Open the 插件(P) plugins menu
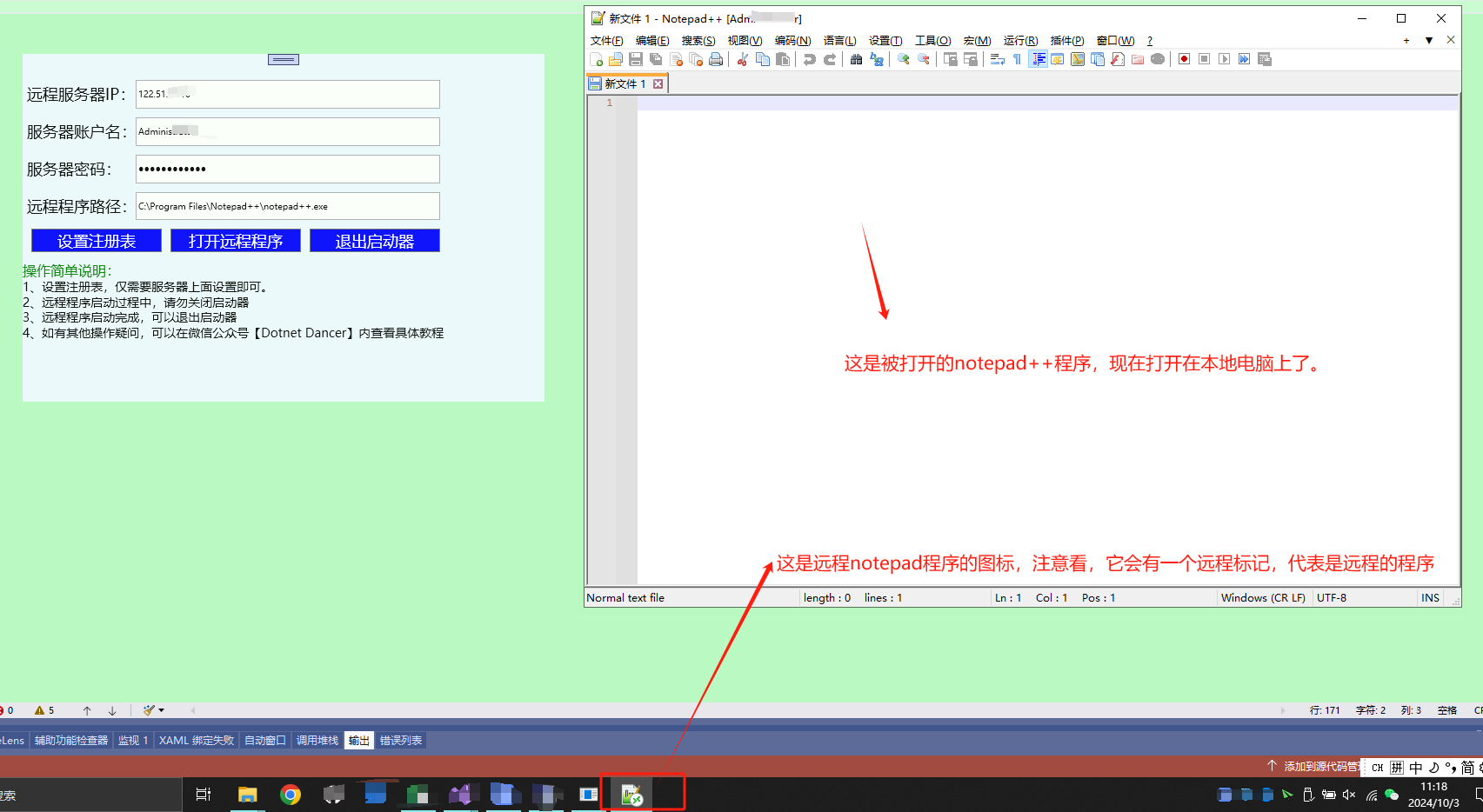The height and width of the screenshot is (812, 1483). [x=1066, y=41]
